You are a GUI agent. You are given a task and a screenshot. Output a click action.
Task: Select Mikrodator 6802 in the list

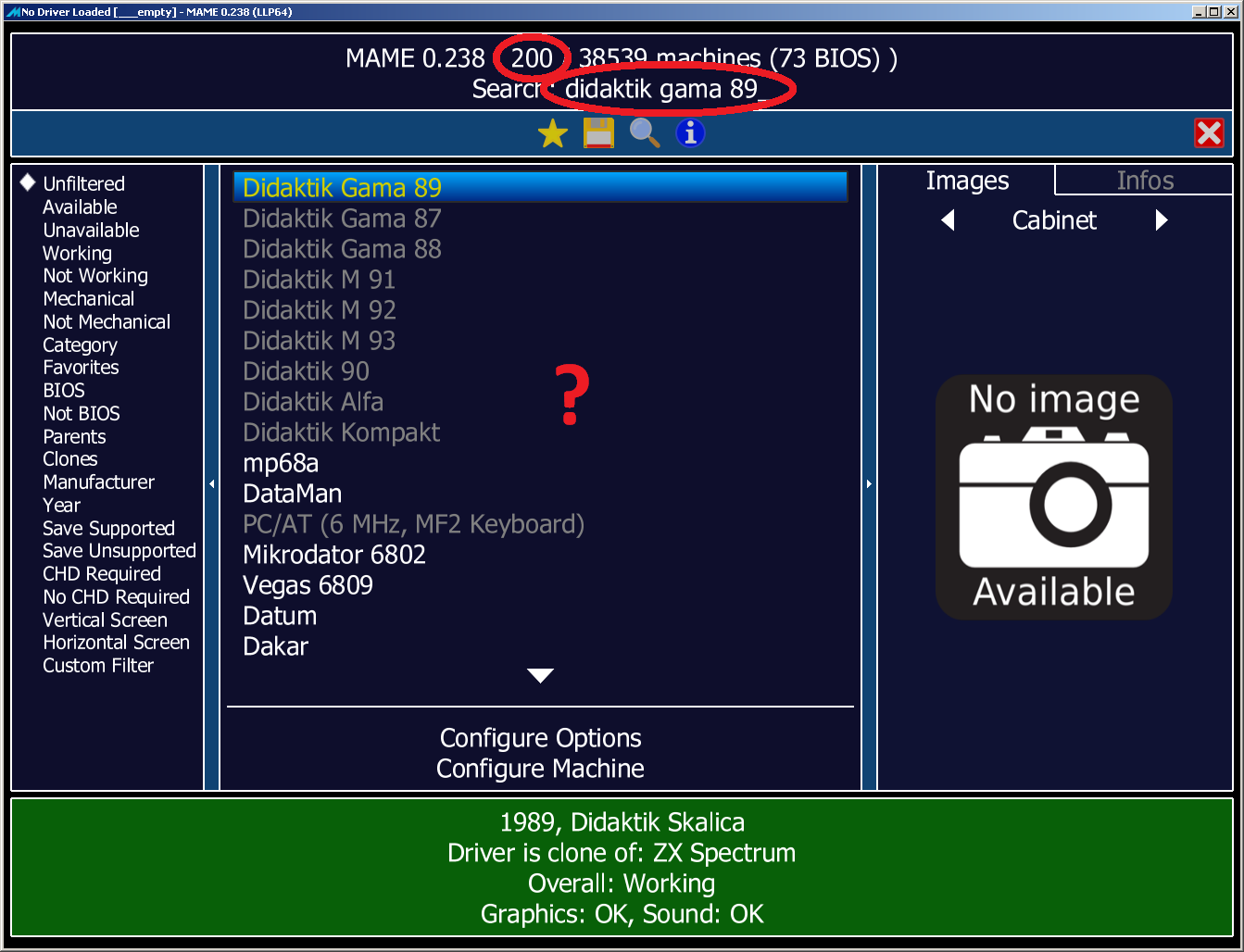334,555
